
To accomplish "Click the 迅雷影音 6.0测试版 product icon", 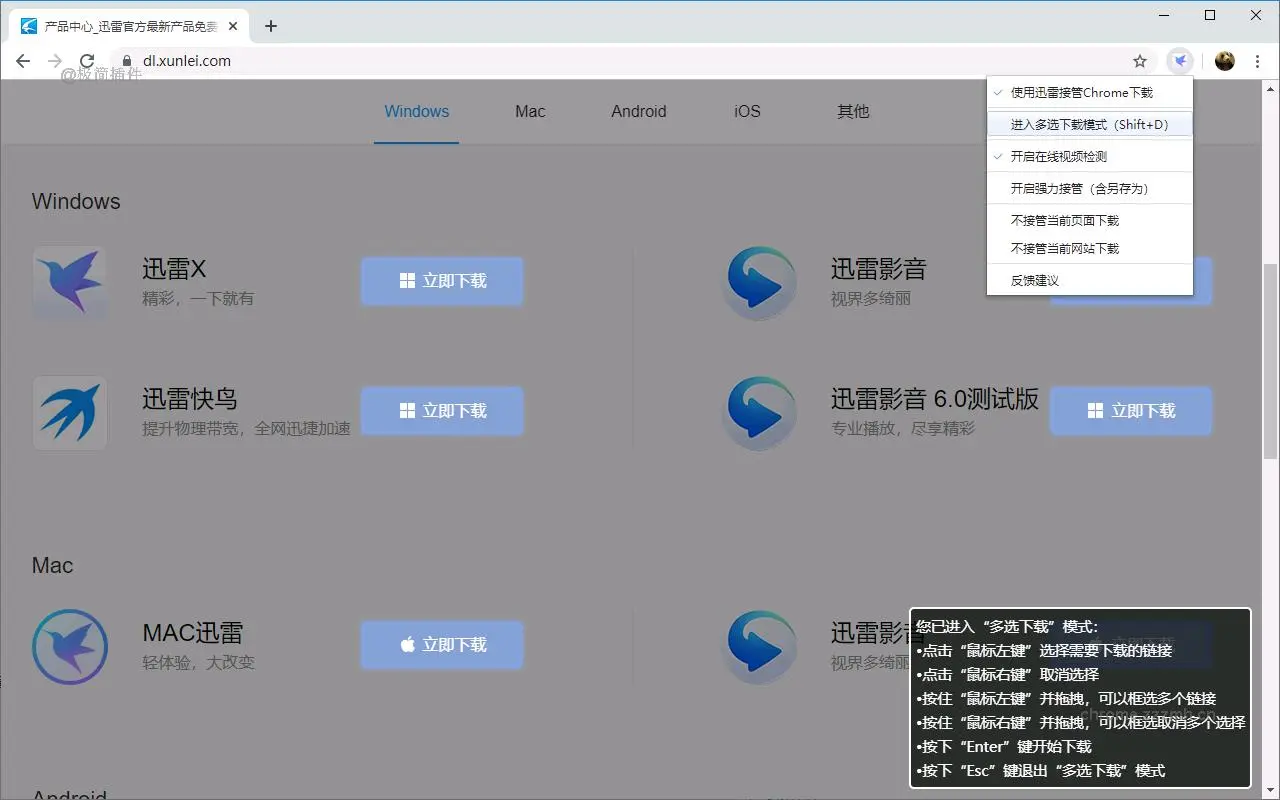I will (x=759, y=411).
